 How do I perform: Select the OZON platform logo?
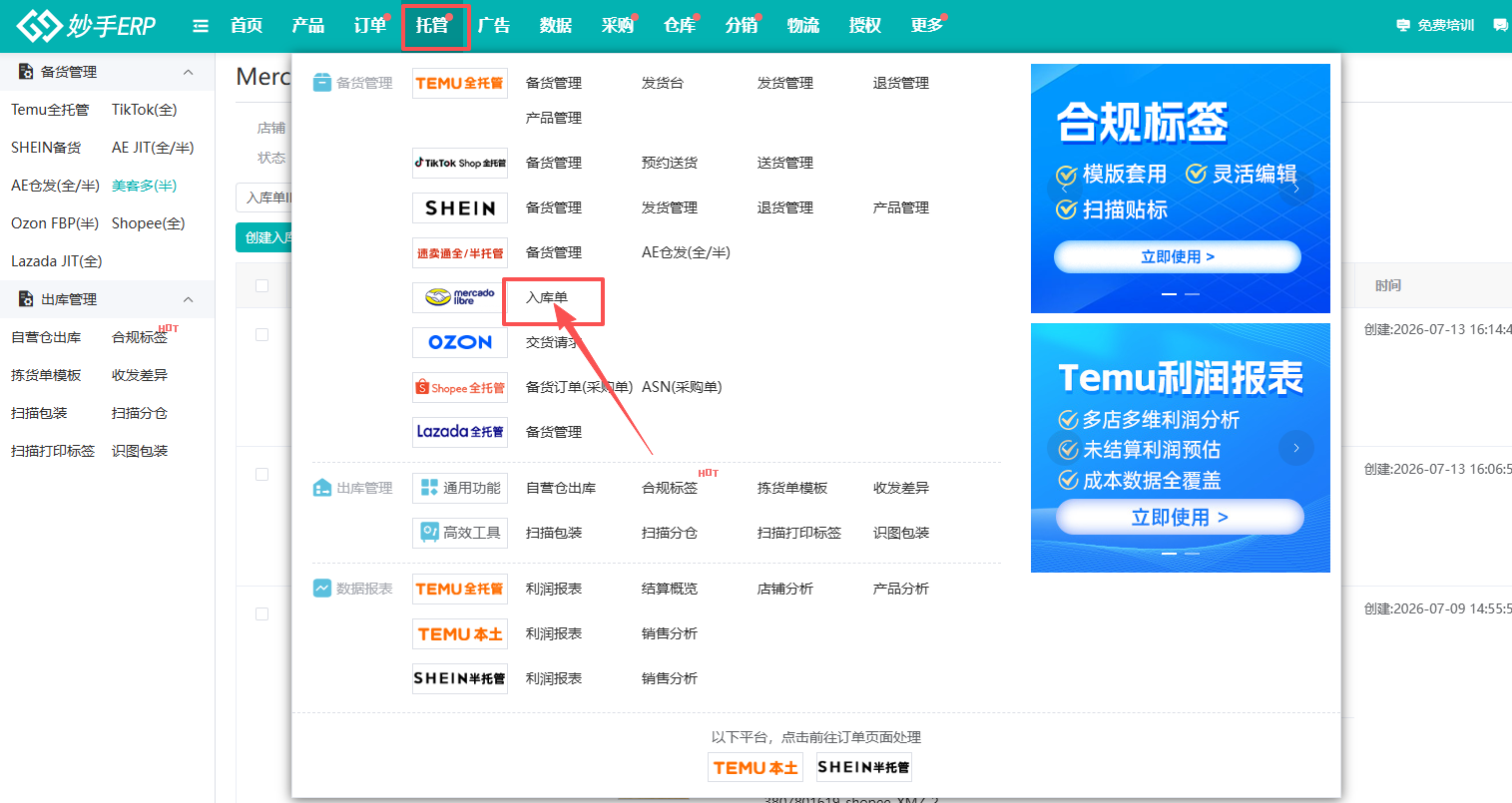460,342
